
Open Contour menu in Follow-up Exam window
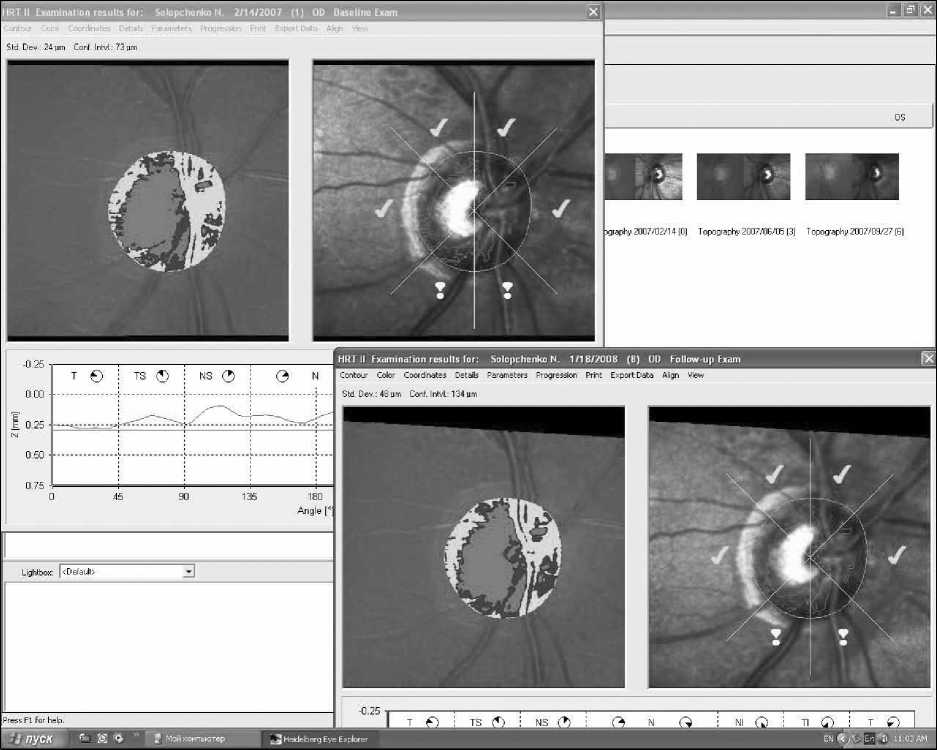(354, 375)
